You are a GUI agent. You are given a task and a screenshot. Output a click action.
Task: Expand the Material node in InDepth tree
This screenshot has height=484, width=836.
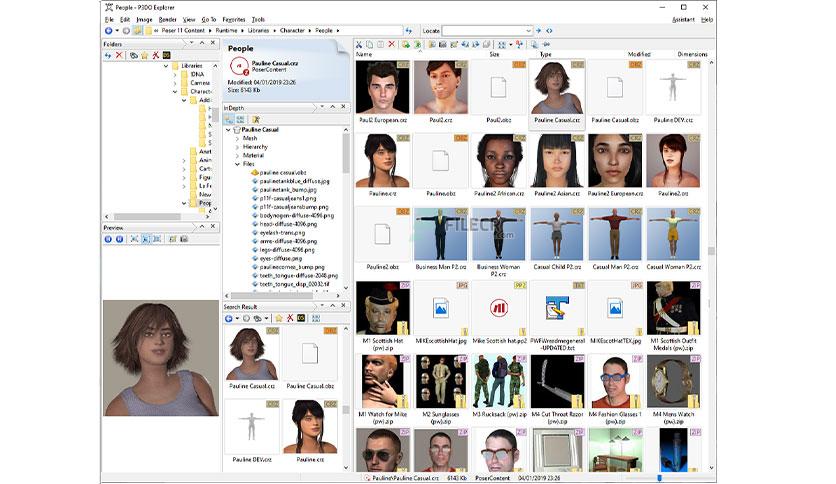pos(237,156)
